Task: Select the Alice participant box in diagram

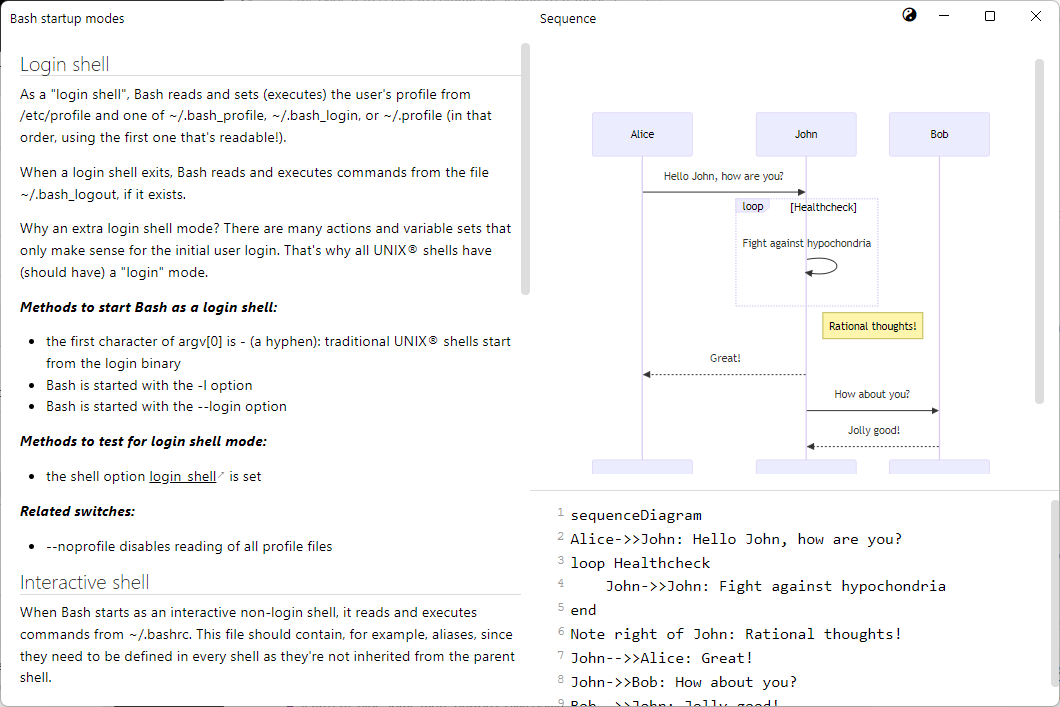Action: (642, 134)
